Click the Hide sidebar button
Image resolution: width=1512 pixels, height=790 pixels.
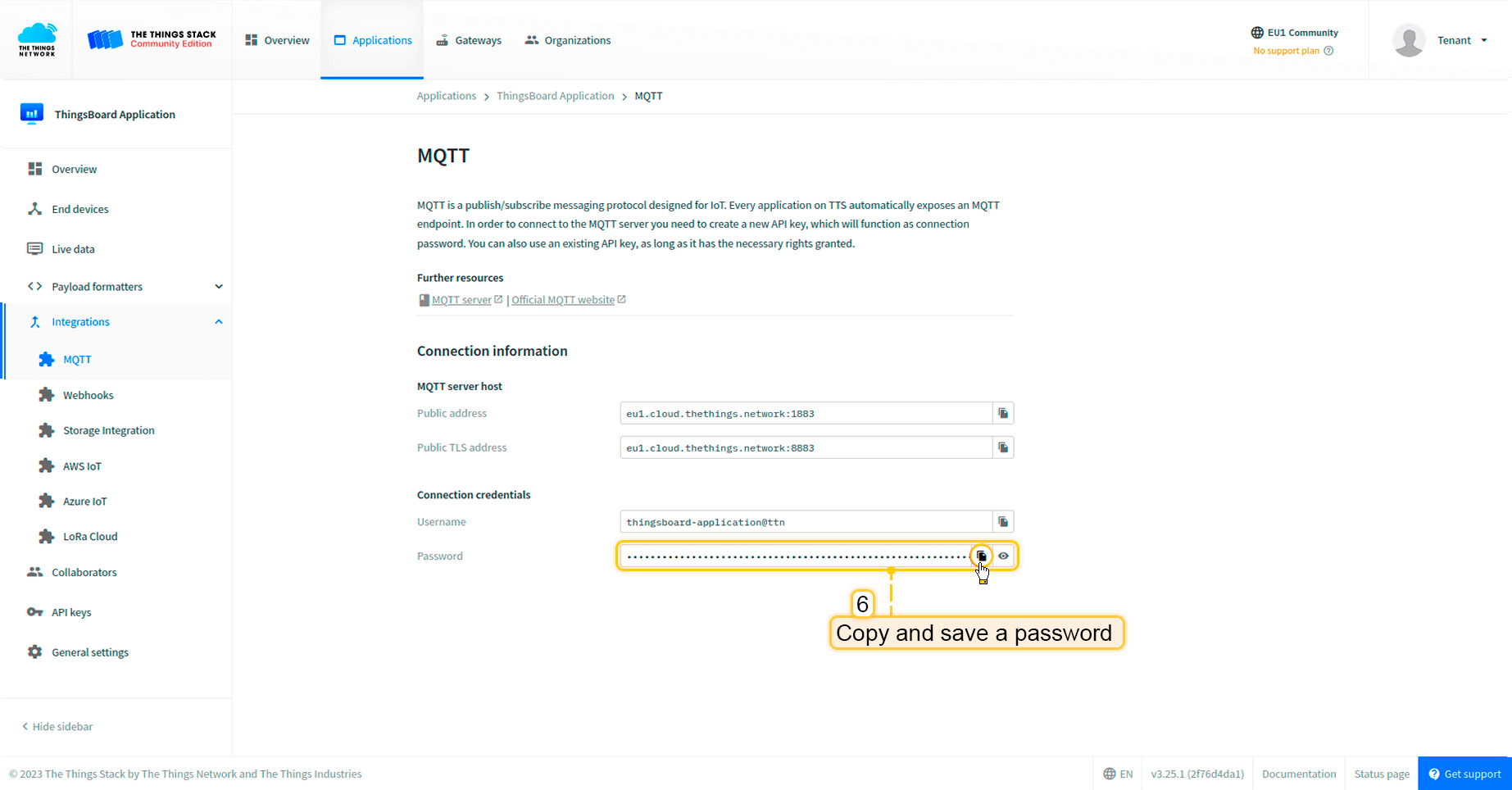57,727
